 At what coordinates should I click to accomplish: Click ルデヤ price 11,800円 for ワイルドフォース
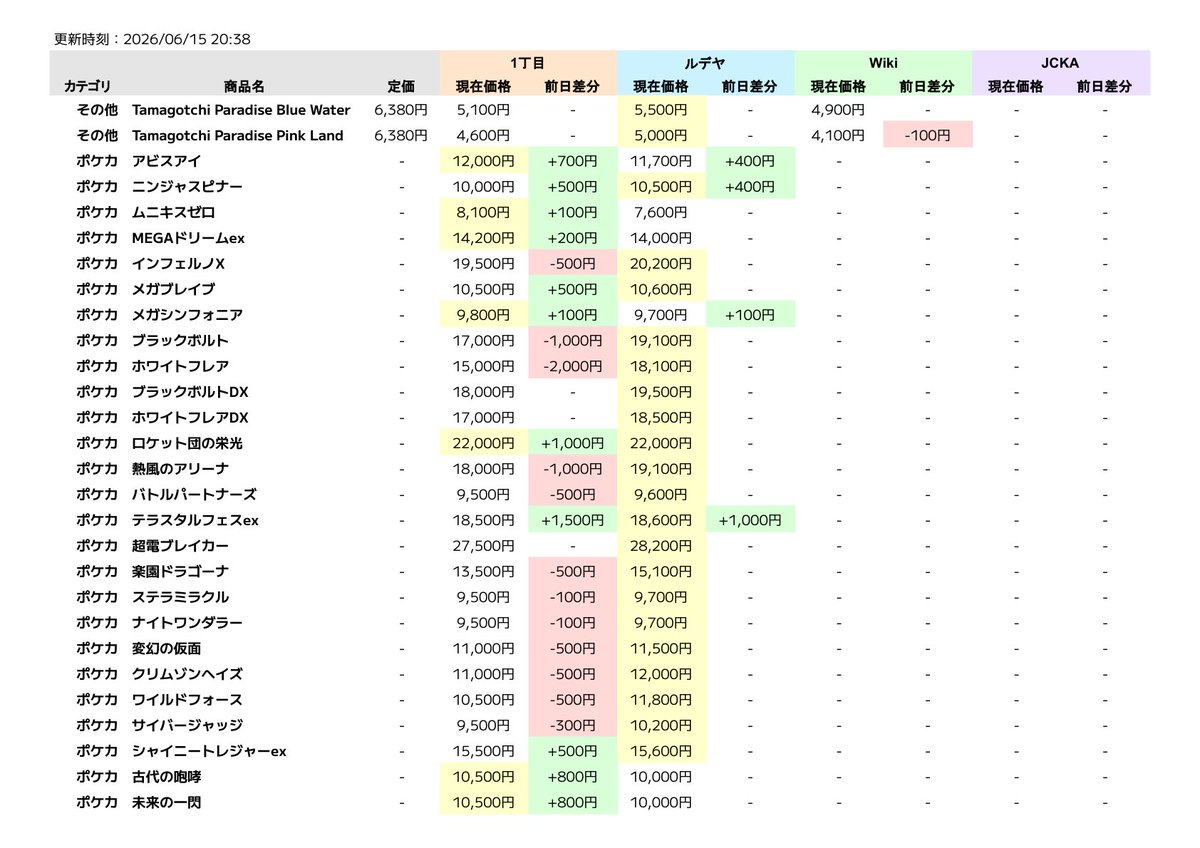point(661,700)
